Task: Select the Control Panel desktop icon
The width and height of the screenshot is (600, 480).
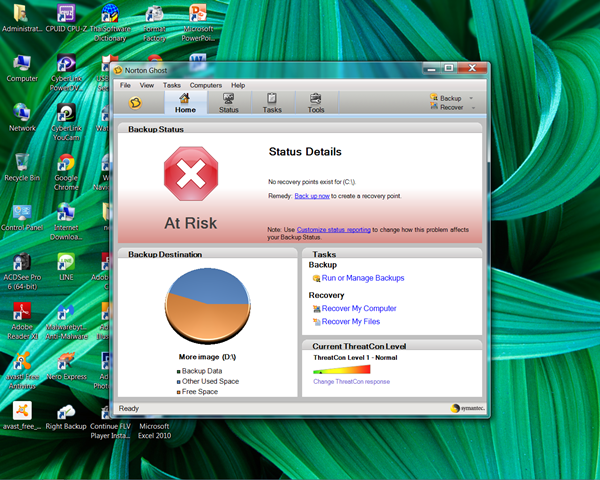Action: [x=22, y=217]
